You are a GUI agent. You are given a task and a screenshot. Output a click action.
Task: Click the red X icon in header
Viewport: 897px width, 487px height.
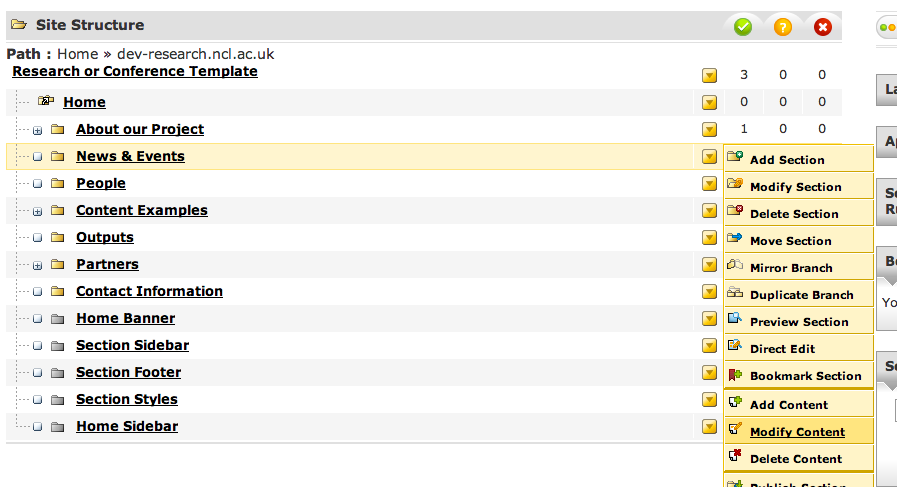(x=823, y=27)
